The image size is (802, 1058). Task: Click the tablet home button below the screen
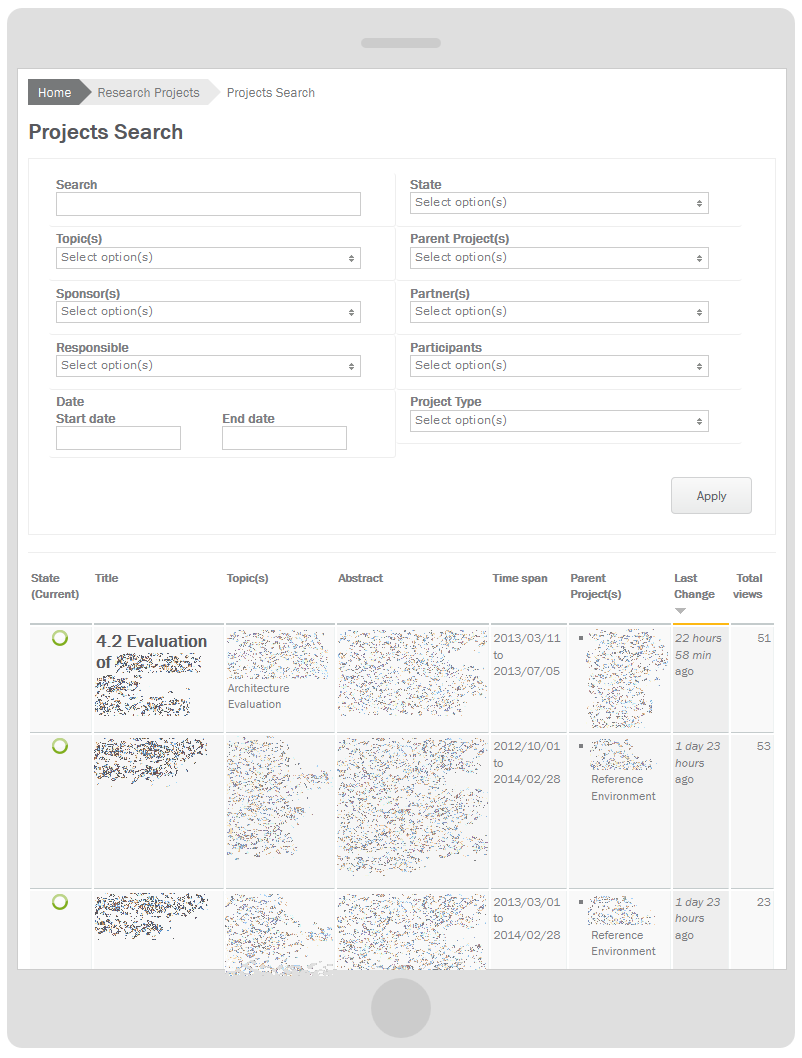(x=401, y=1007)
